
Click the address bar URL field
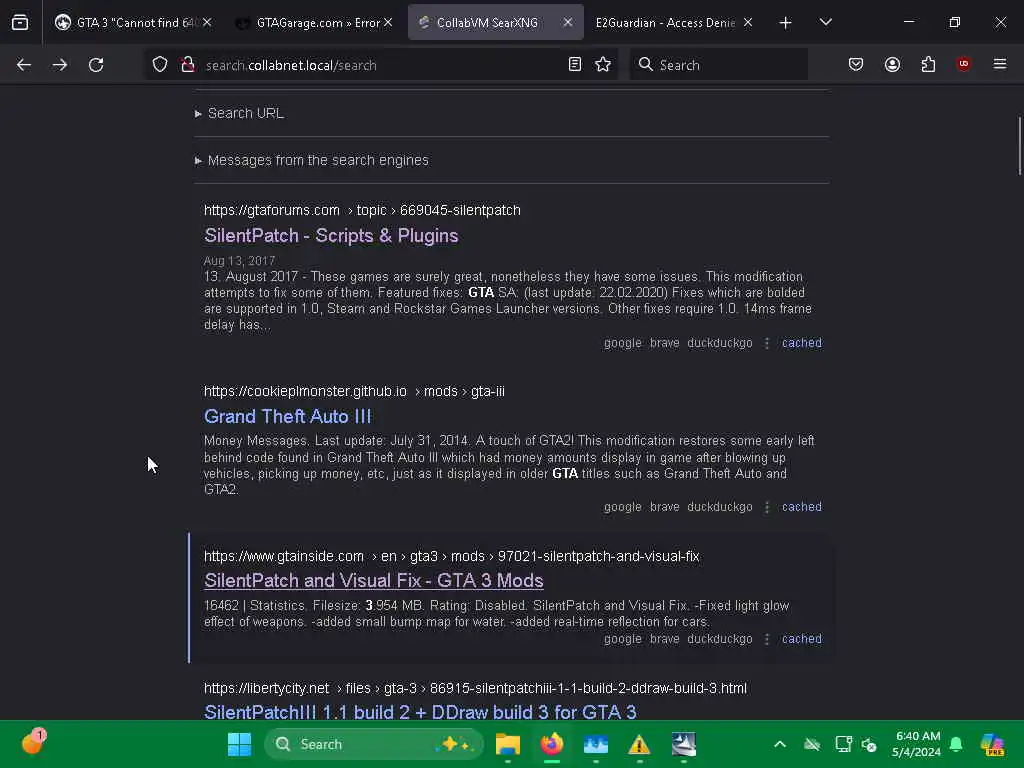click(x=382, y=65)
